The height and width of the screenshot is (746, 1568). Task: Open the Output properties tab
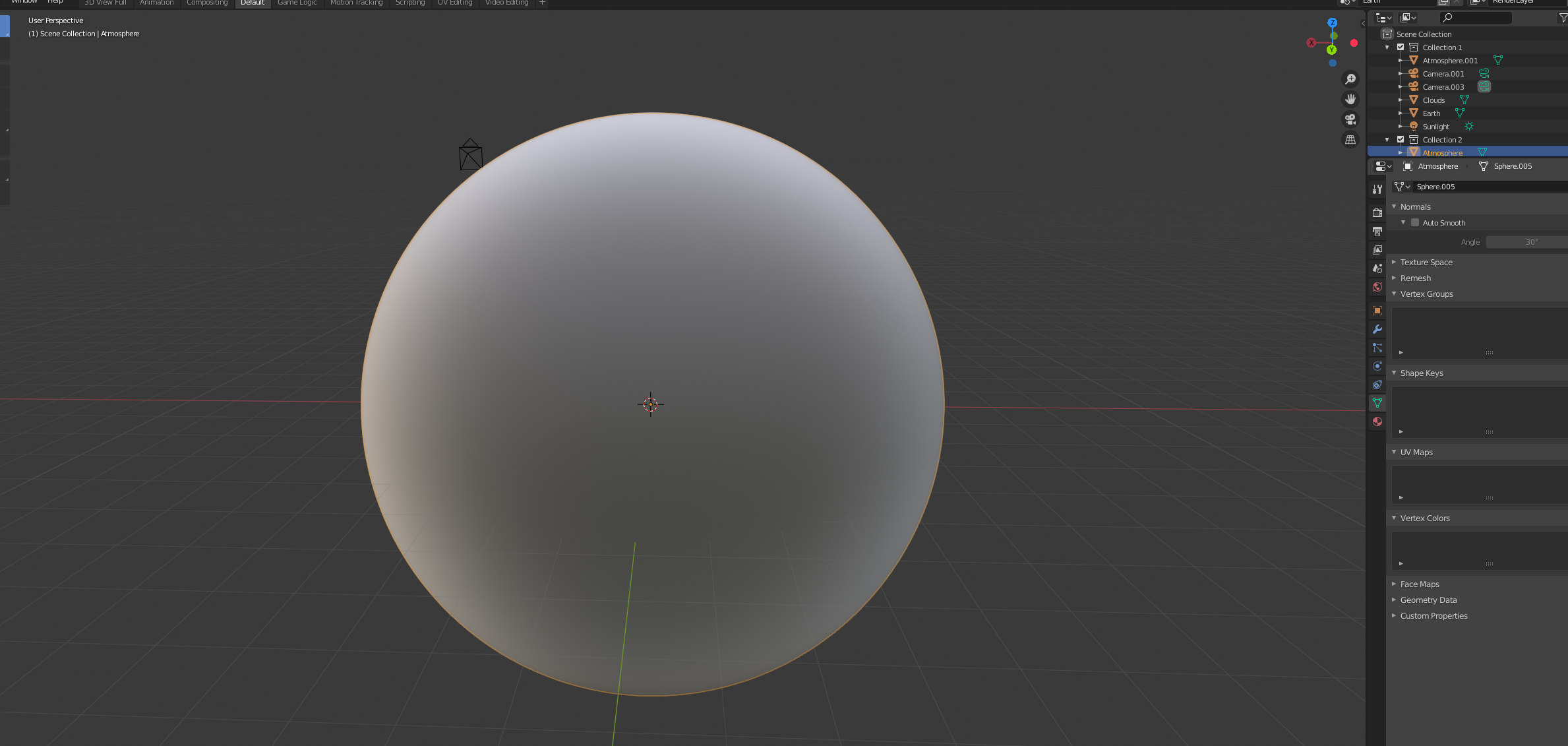1377,231
